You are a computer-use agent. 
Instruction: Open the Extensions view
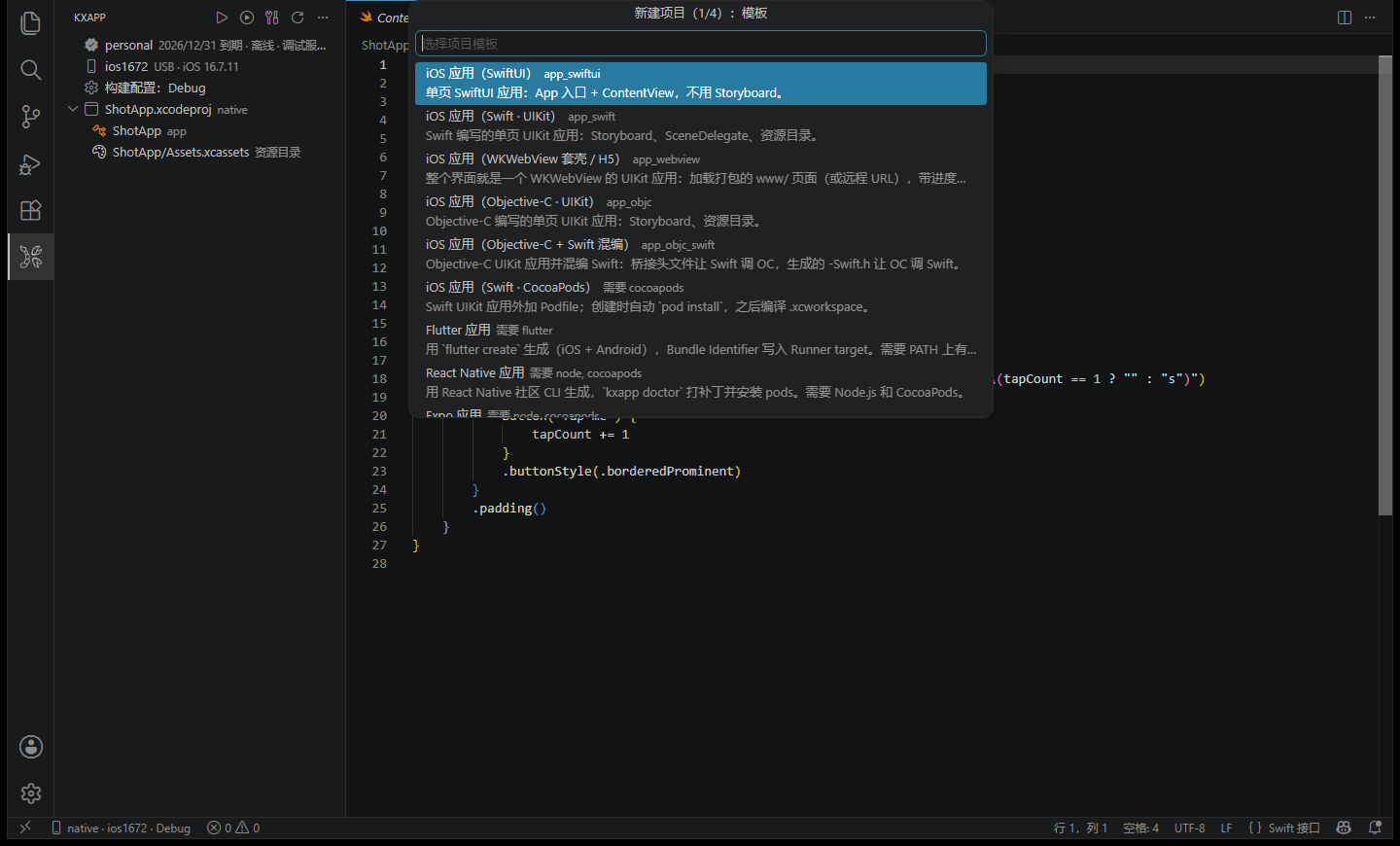(x=31, y=210)
